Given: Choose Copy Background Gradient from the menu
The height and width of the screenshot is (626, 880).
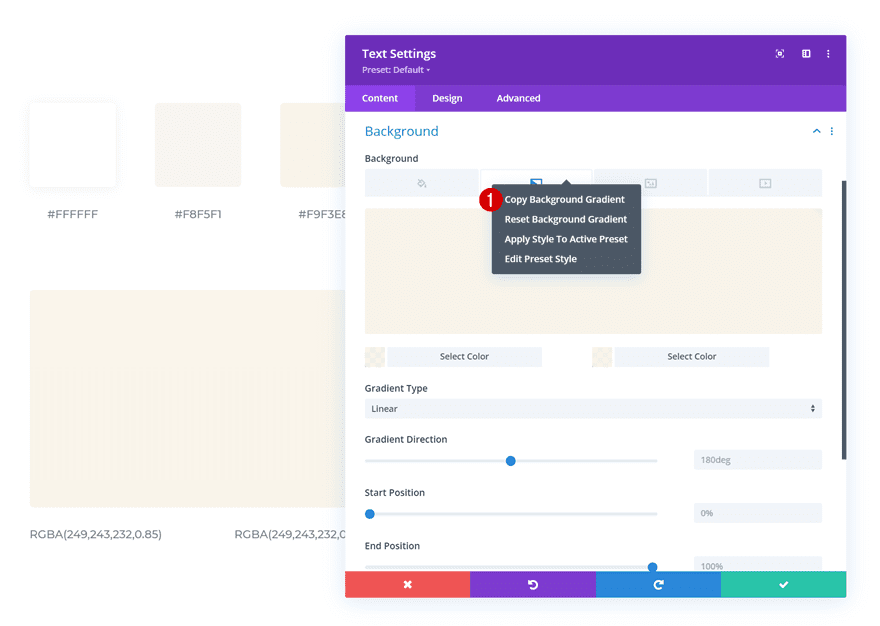Looking at the screenshot, I should tap(565, 199).
